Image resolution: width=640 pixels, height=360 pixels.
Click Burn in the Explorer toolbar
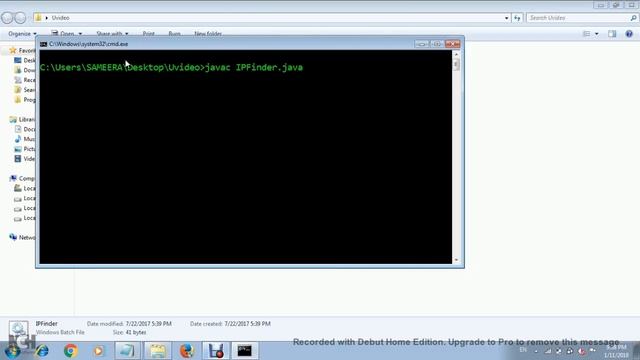pyautogui.click(x=174, y=34)
